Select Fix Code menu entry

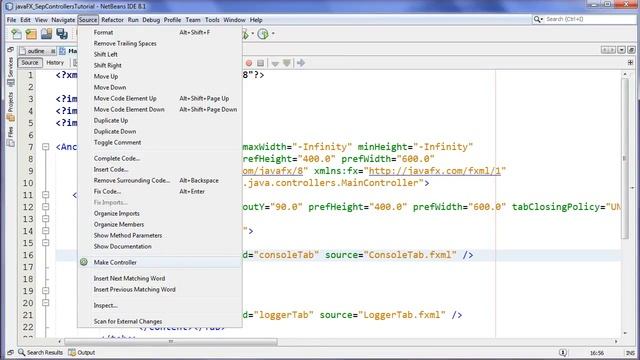click(x=160, y=191)
